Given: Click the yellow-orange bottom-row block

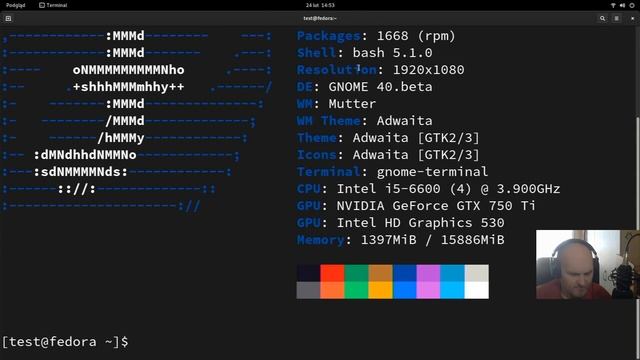Looking at the screenshot, I should point(380,290).
